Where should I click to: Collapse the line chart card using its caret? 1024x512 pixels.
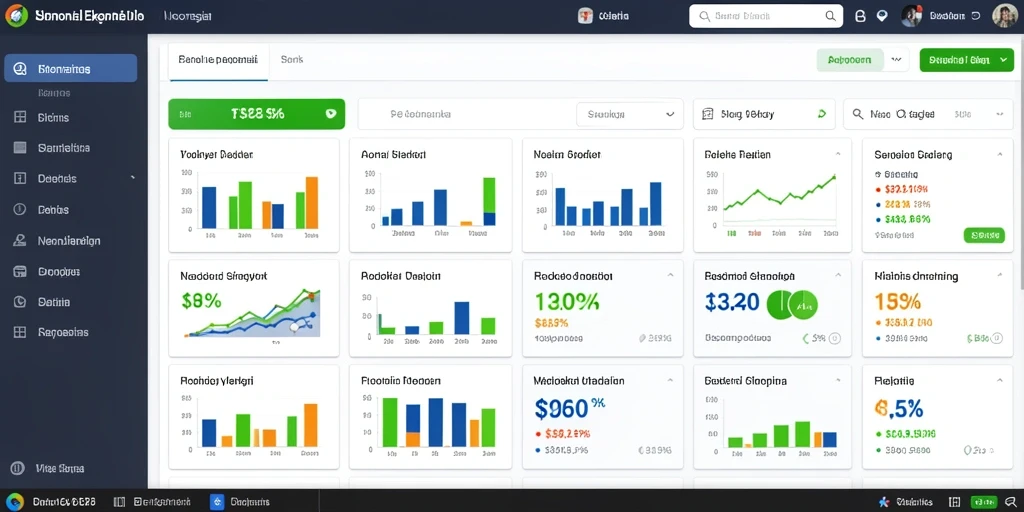tap(838, 154)
